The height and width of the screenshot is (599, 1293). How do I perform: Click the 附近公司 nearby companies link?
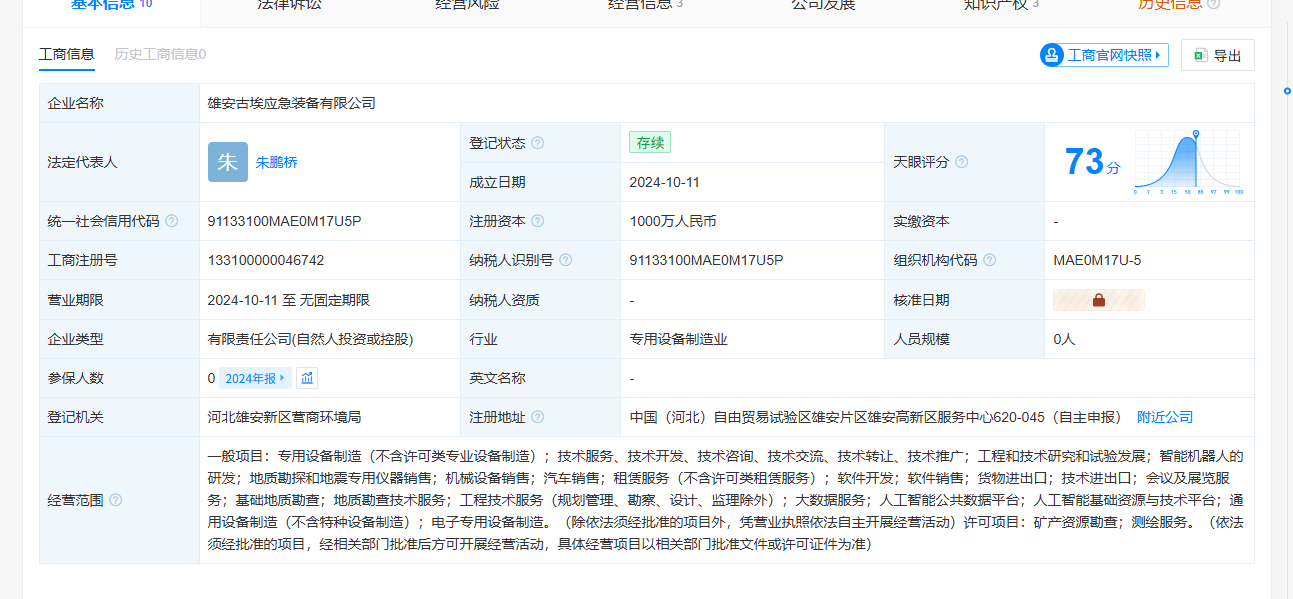click(1165, 417)
